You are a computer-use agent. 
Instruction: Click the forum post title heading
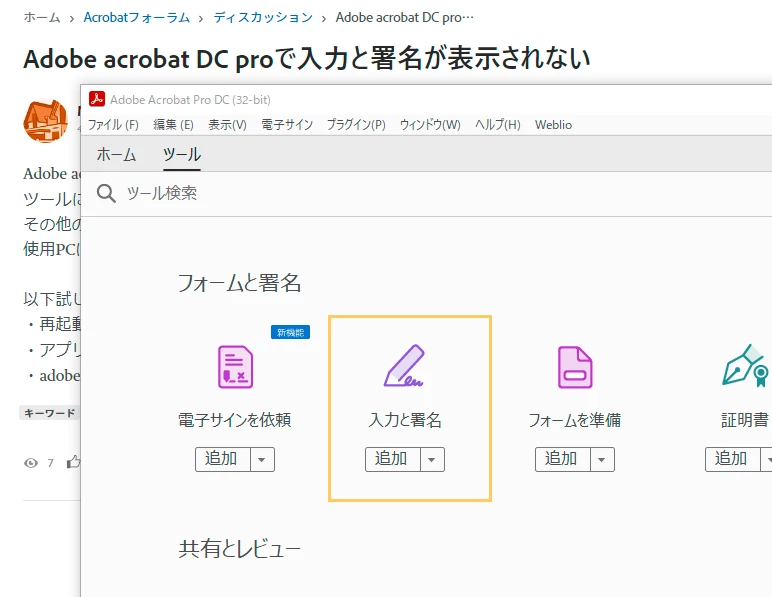coord(307,59)
